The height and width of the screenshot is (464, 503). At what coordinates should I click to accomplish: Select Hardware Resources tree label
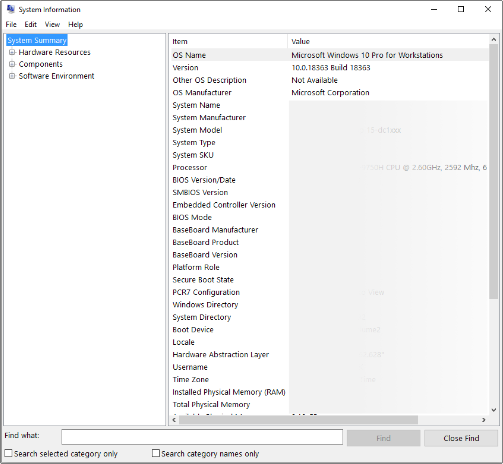(x=54, y=52)
